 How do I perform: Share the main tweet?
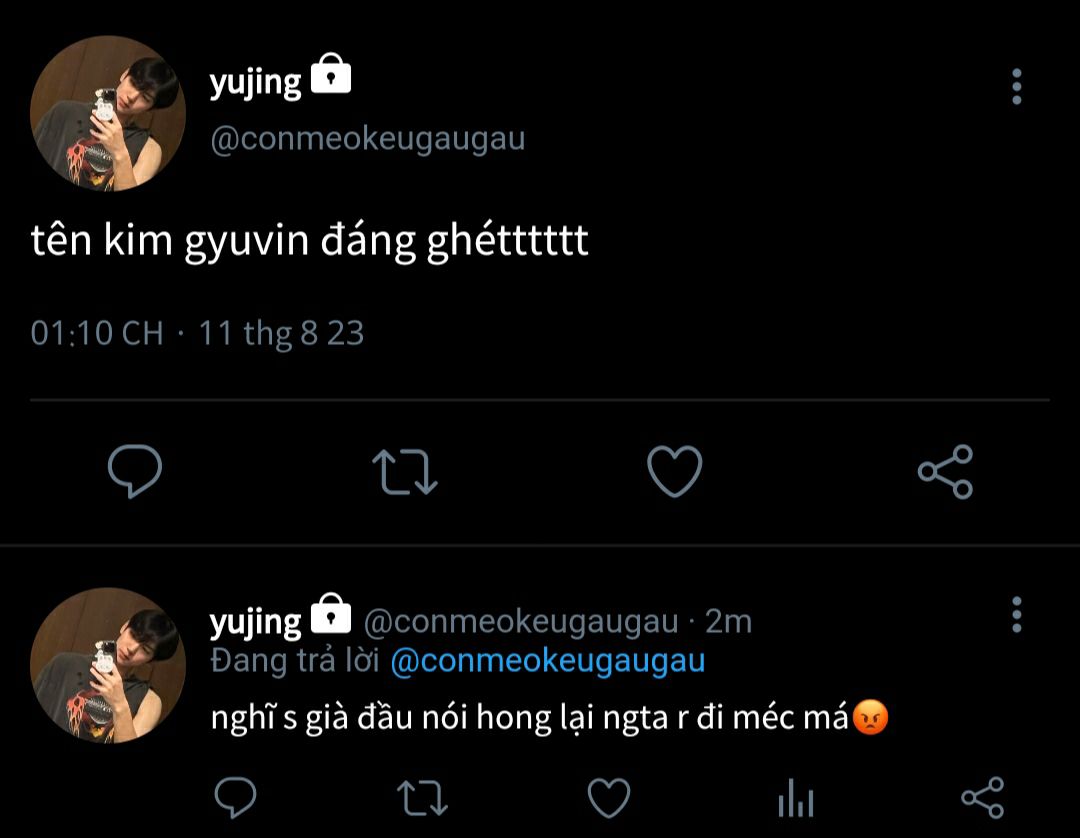tap(945, 472)
